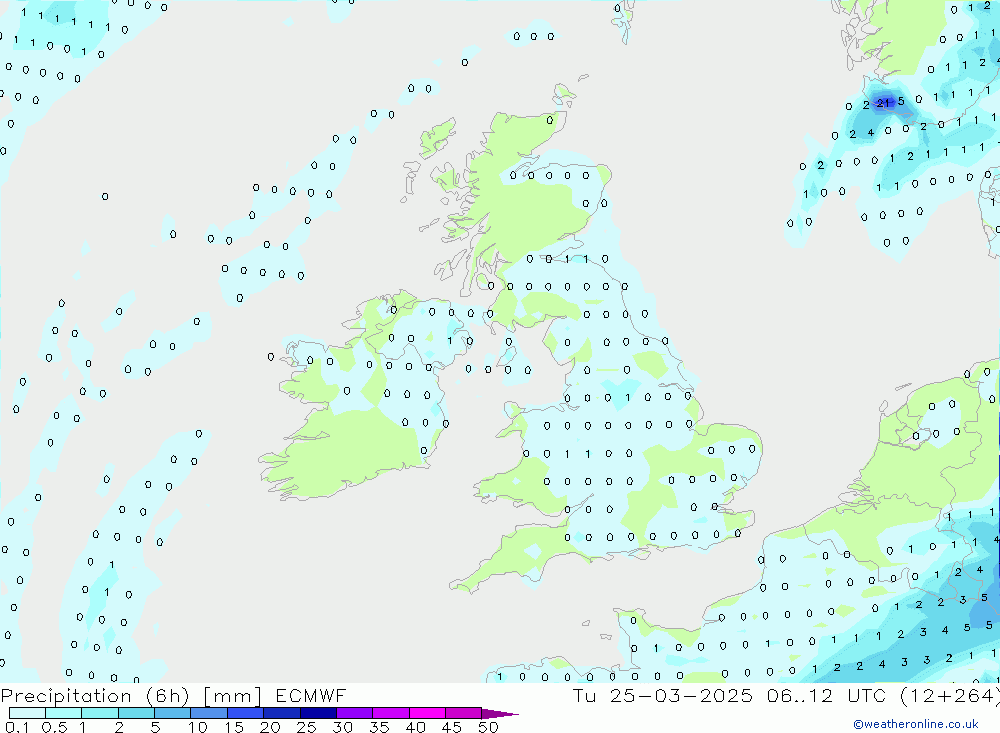Click the 1–2 mm legend color box
This screenshot has width=1000, height=733.
(100, 713)
